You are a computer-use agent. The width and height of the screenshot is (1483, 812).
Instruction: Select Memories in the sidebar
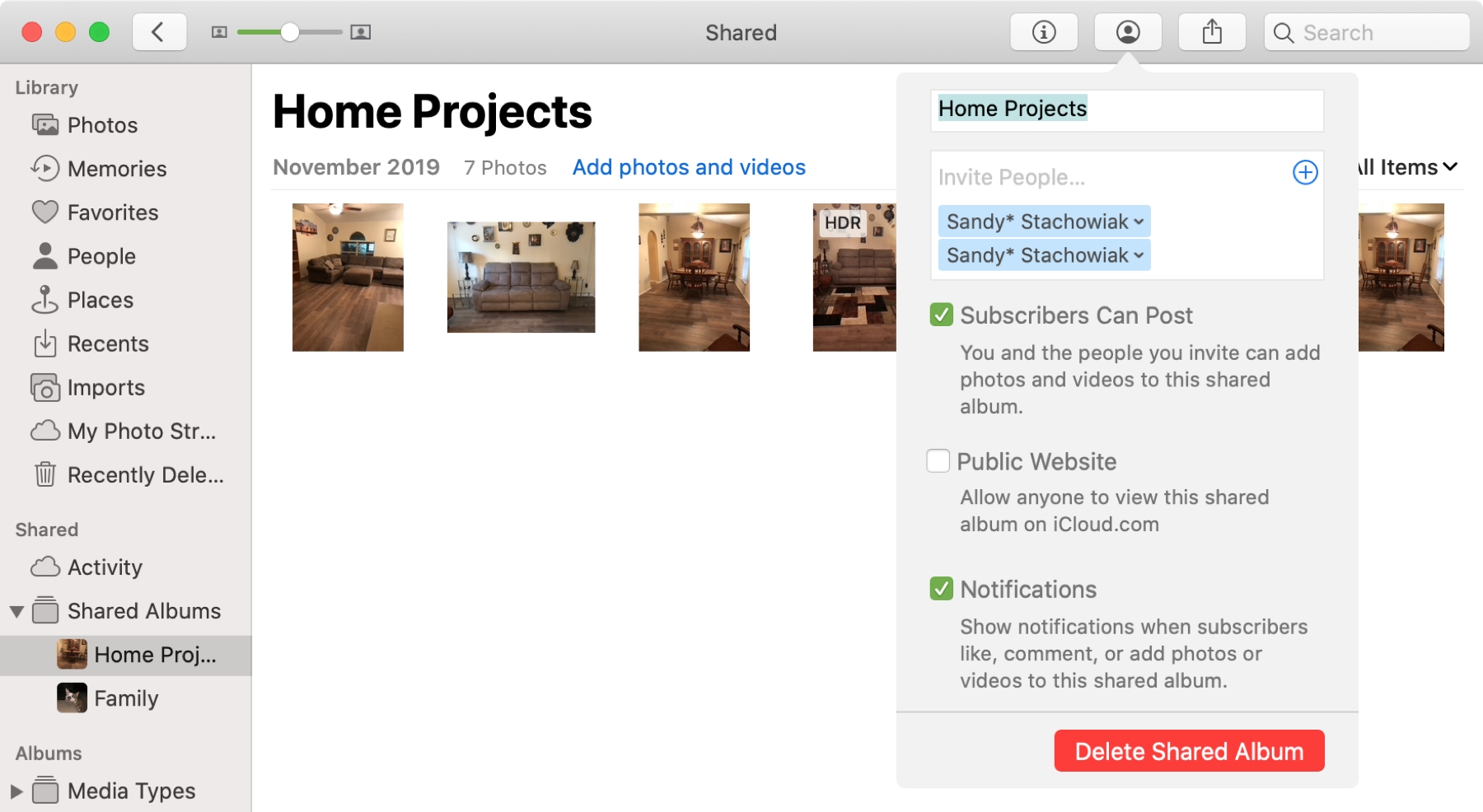click(117, 168)
